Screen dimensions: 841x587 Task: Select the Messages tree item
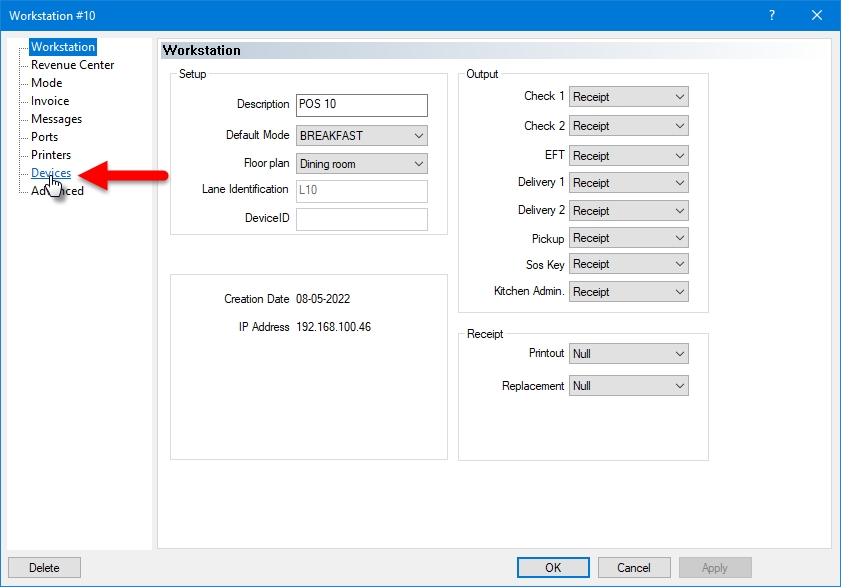pyautogui.click(x=56, y=119)
